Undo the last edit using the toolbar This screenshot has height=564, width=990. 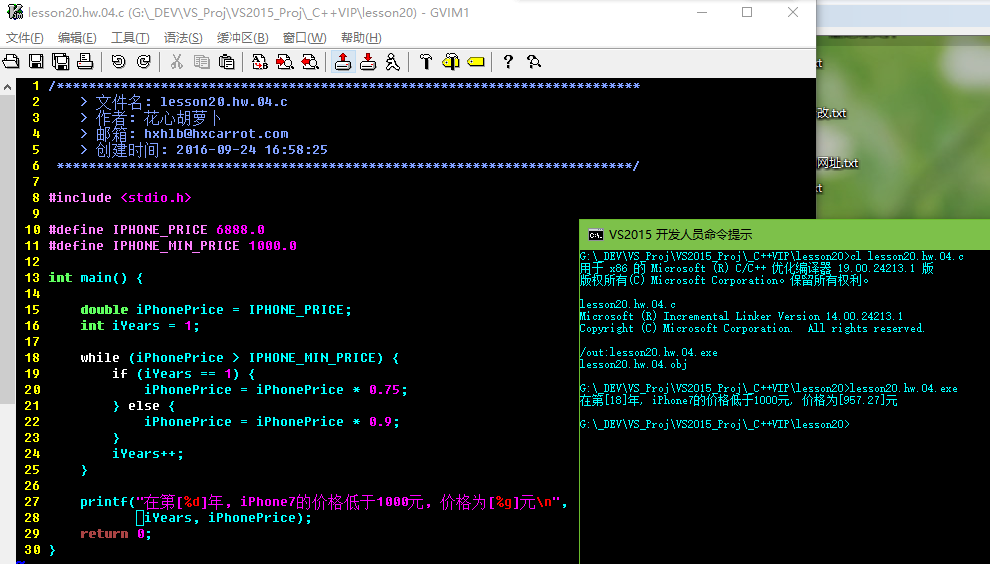click(118, 62)
